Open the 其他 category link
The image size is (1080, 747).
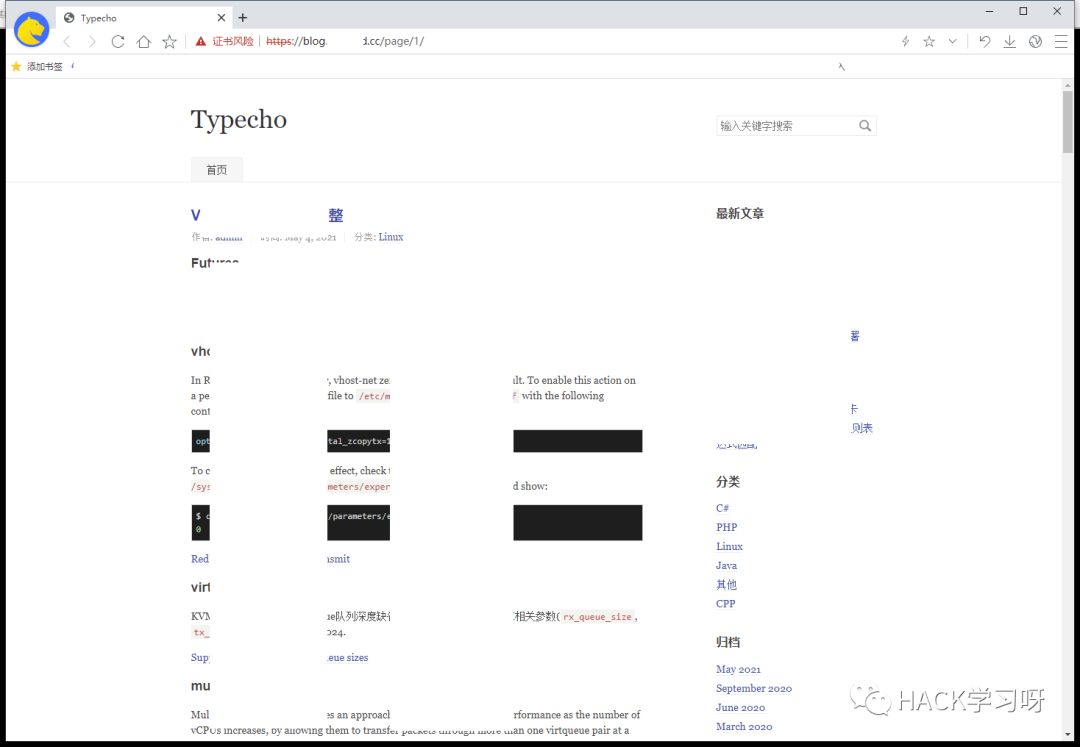pyautogui.click(x=727, y=585)
